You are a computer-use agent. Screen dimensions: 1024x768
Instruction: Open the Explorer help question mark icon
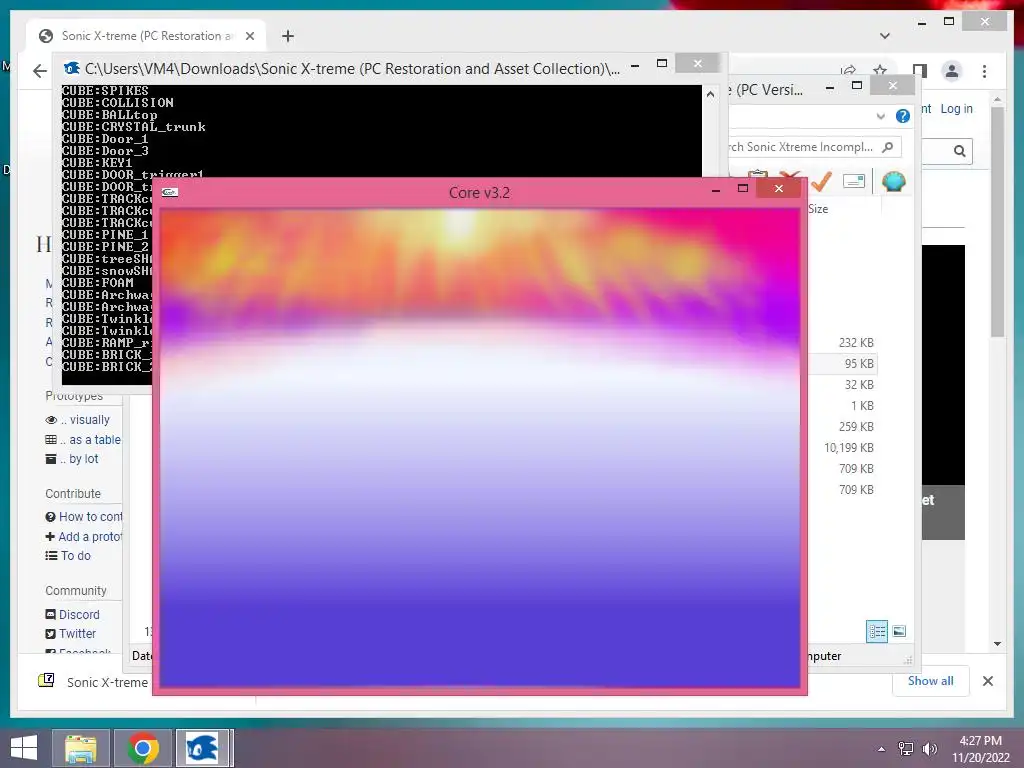[903, 116]
